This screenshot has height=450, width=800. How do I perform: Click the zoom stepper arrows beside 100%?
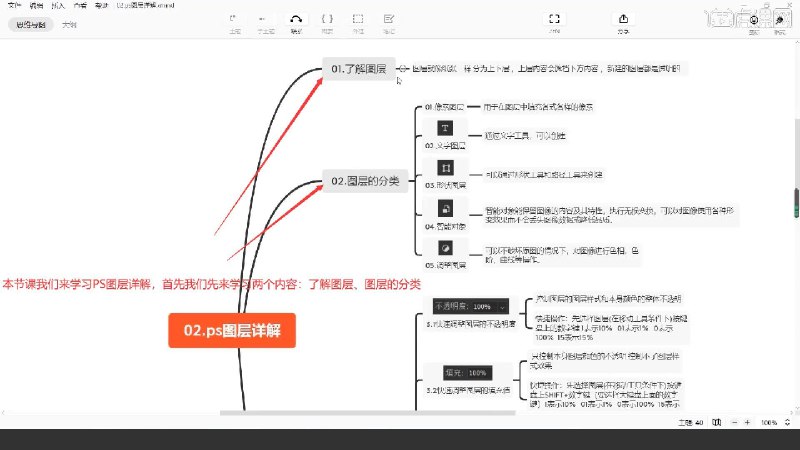click(x=787, y=422)
